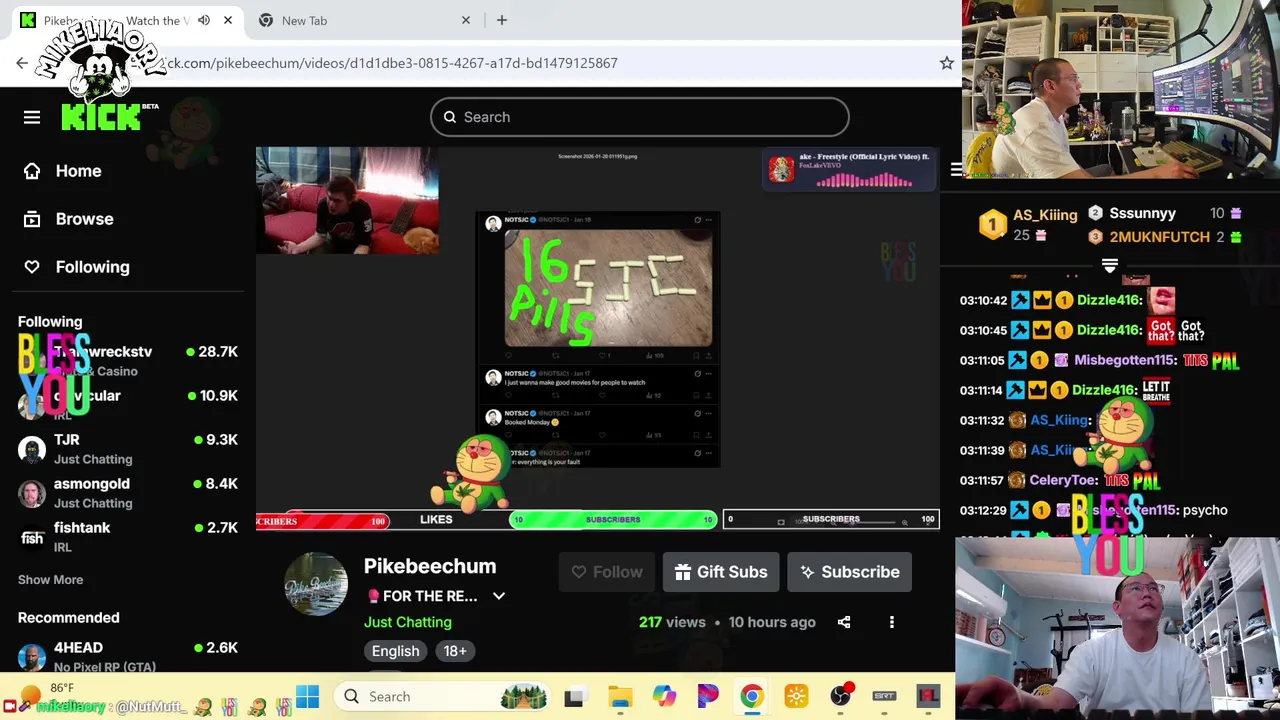Open the SRT app on taskbar
The height and width of the screenshot is (720, 1280).
(x=885, y=696)
